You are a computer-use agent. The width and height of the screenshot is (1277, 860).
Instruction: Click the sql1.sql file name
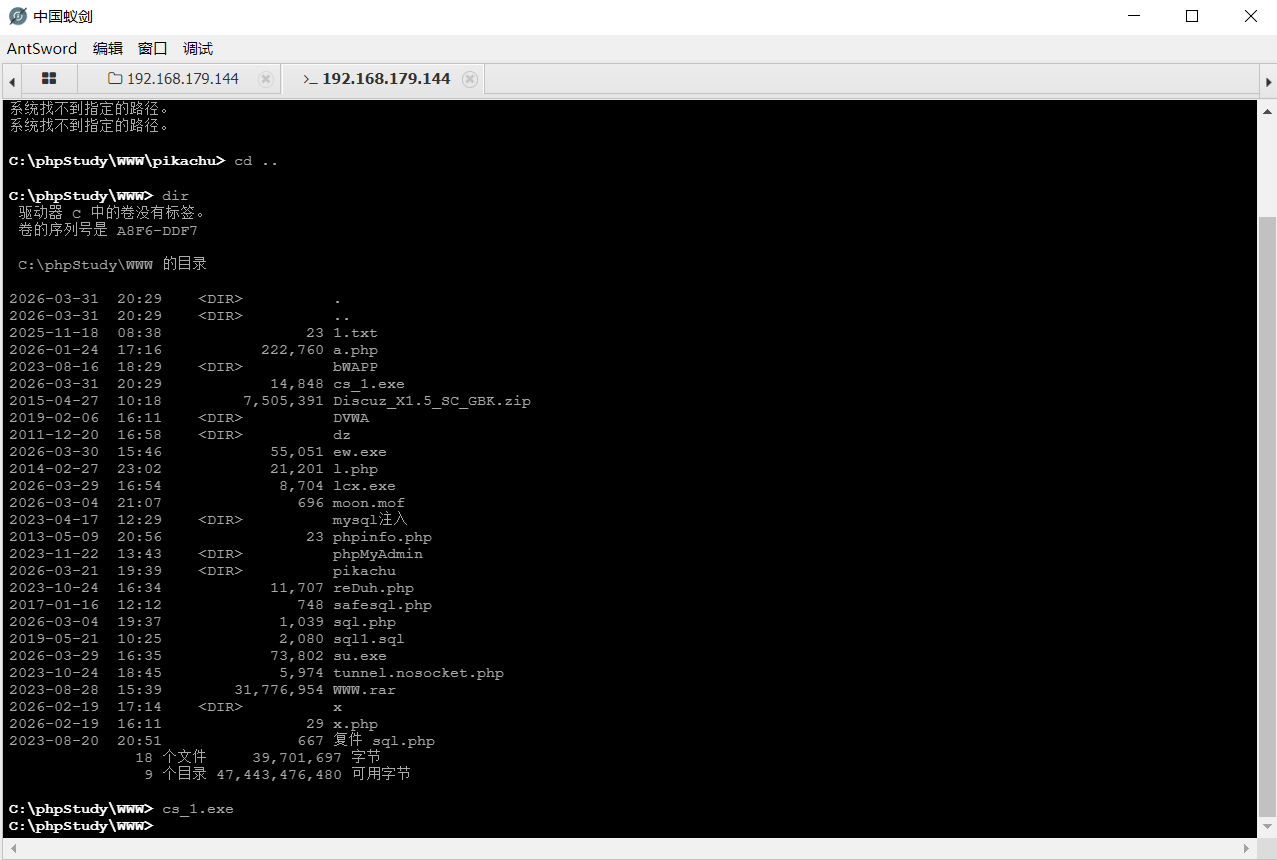click(x=369, y=639)
